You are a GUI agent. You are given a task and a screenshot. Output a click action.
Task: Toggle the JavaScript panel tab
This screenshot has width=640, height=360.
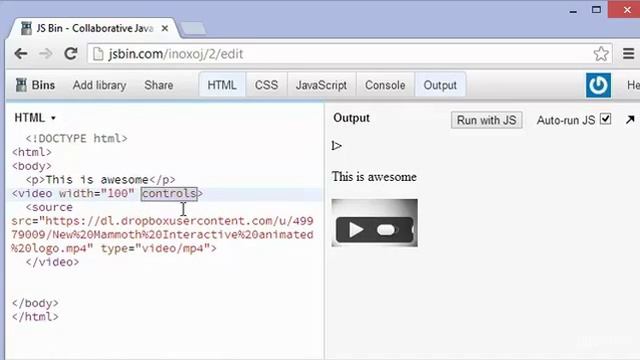tap(321, 85)
